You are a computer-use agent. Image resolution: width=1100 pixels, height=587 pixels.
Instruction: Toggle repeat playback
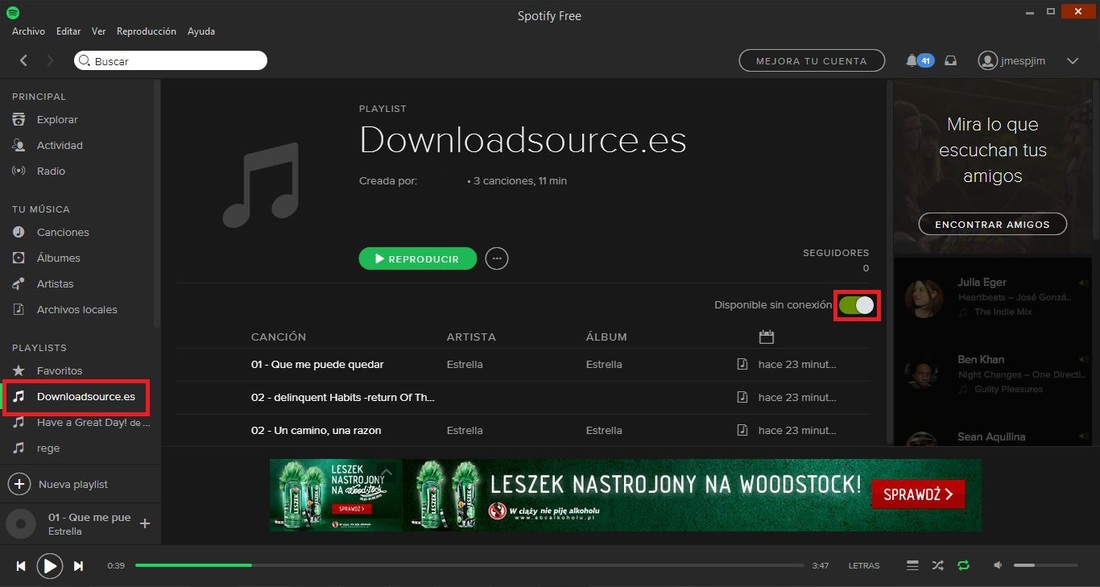tap(963, 565)
